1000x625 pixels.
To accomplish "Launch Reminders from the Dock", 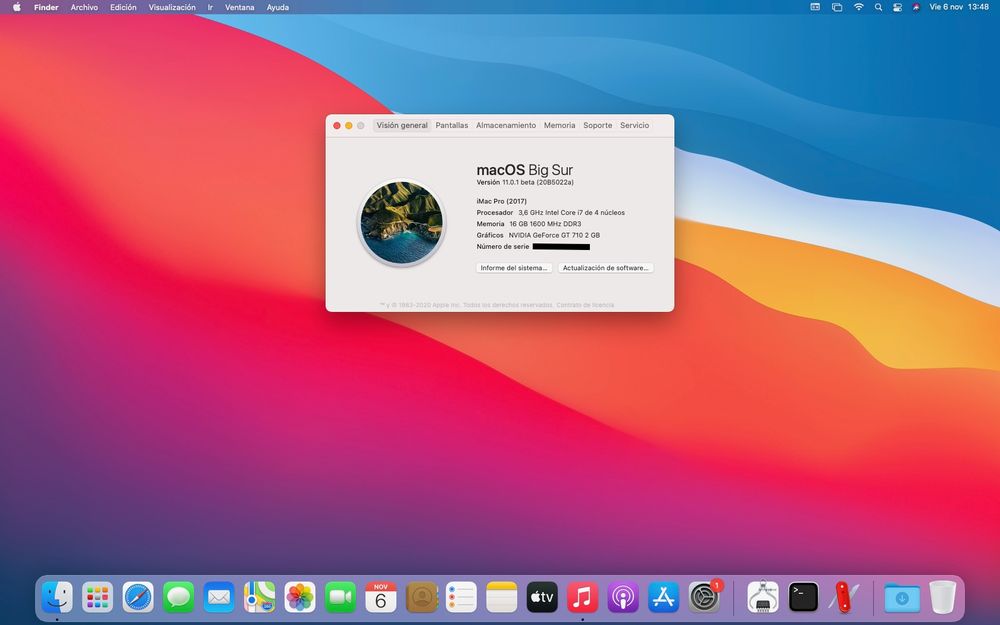I will click(x=462, y=598).
